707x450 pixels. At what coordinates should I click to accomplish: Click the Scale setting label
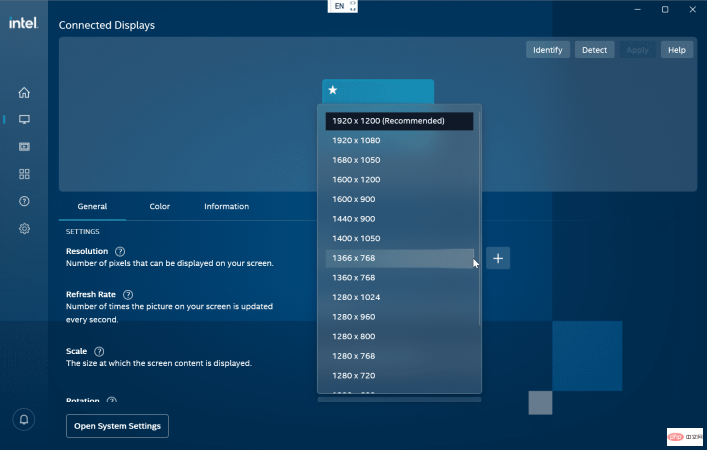click(x=76, y=351)
